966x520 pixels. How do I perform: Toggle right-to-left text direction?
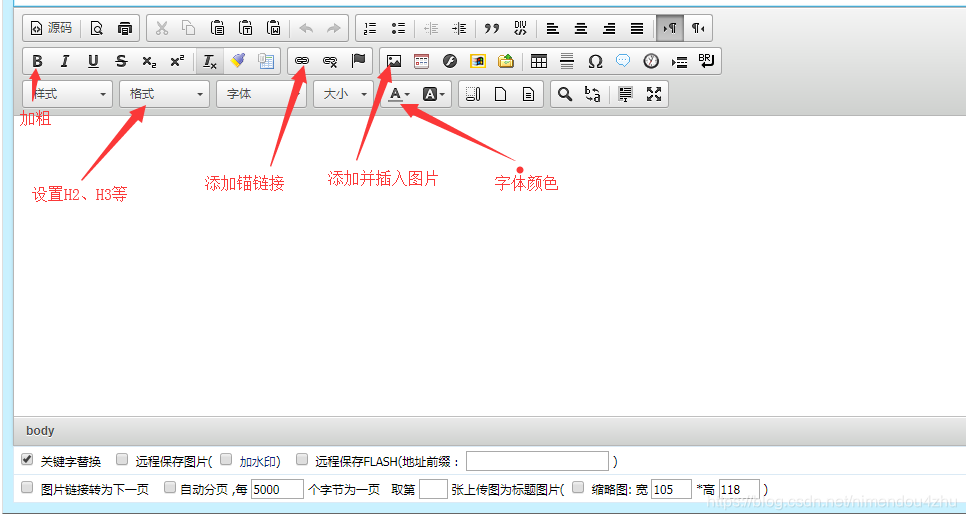697,28
